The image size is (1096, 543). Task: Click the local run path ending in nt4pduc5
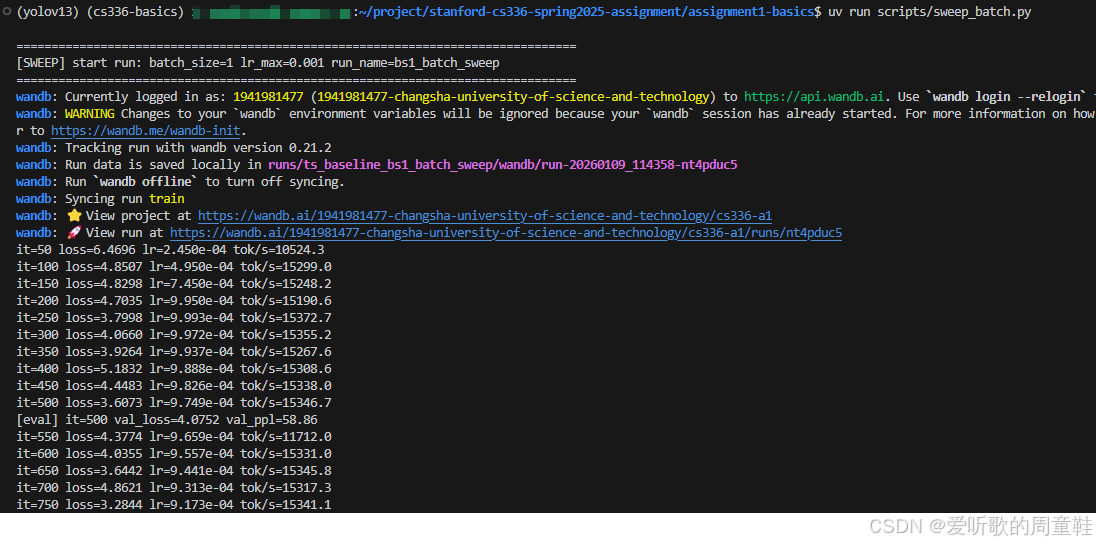503,165
